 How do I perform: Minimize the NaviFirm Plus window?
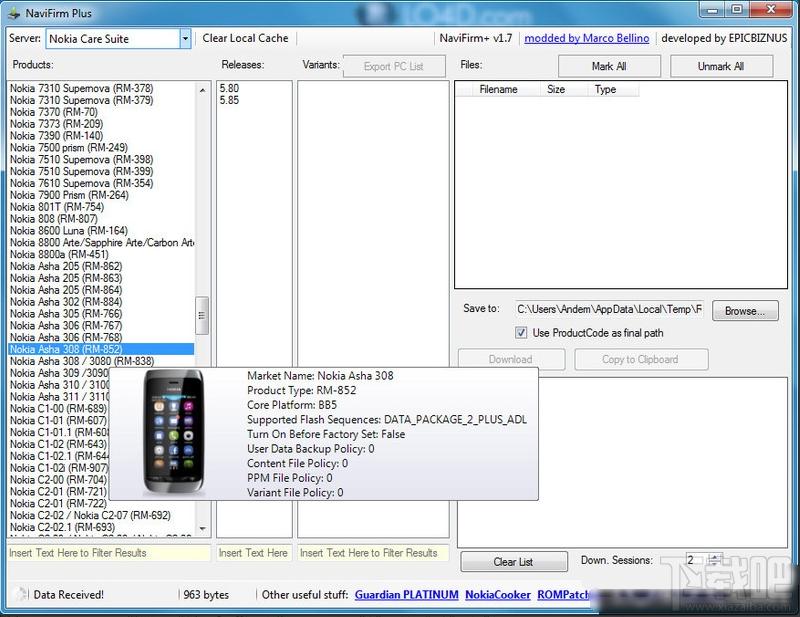click(x=713, y=10)
